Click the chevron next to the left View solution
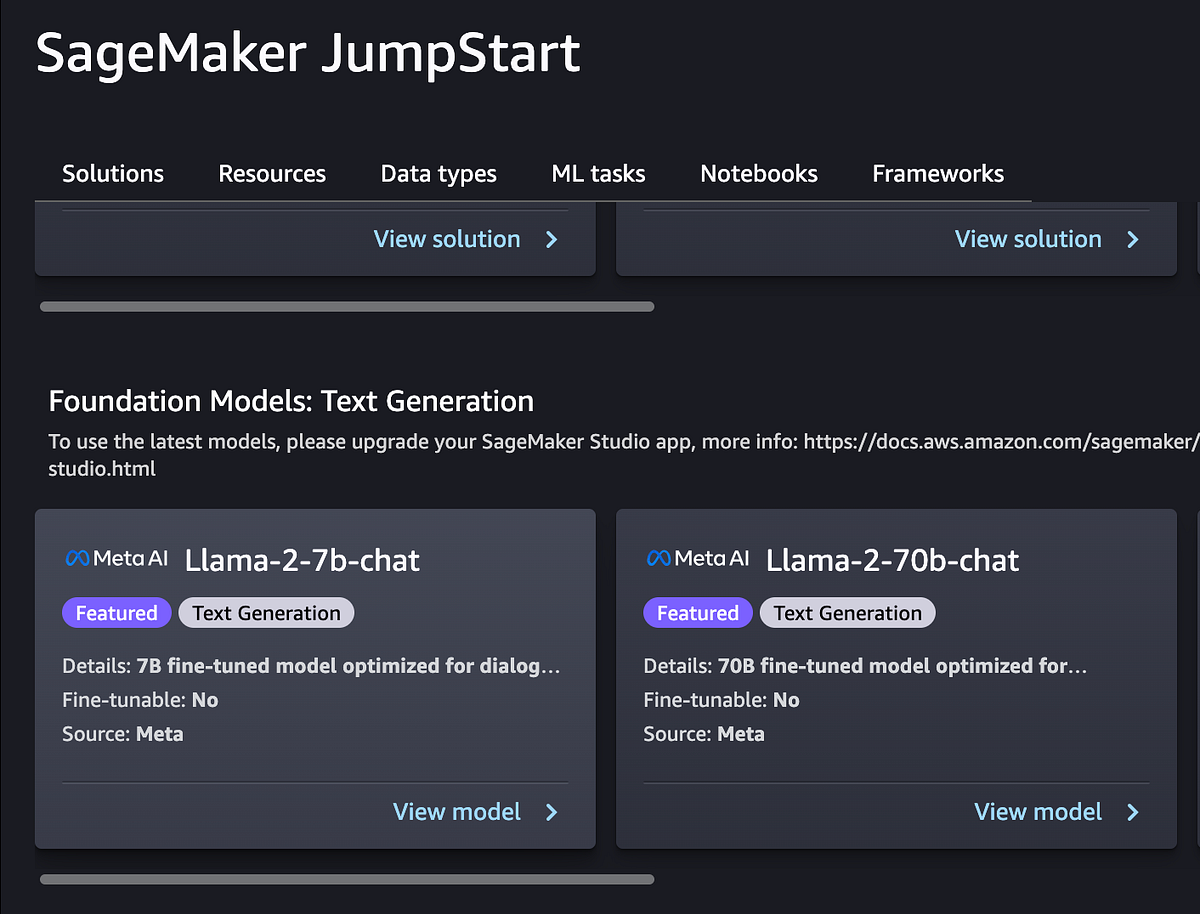Viewport: 1200px width, 914px height. 551,239
